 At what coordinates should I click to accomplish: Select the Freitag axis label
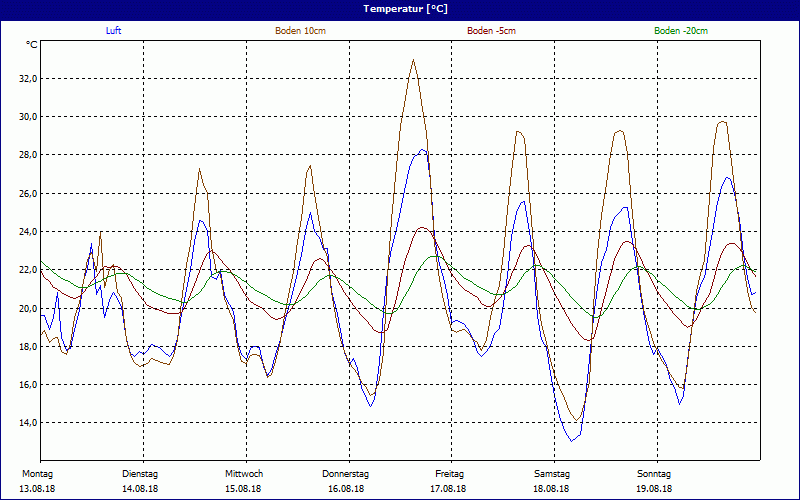click(449, 473)
